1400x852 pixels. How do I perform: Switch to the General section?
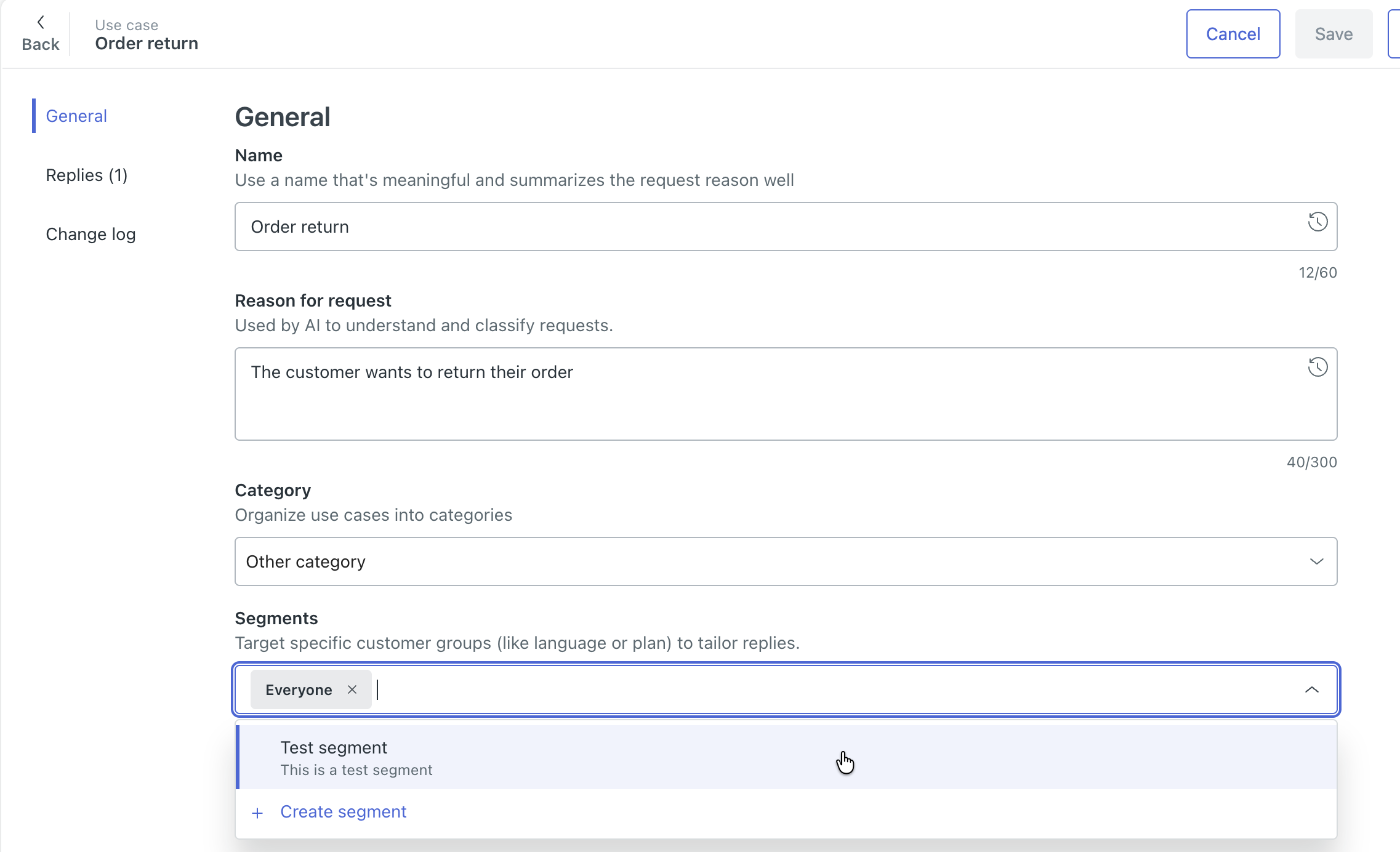76,116
